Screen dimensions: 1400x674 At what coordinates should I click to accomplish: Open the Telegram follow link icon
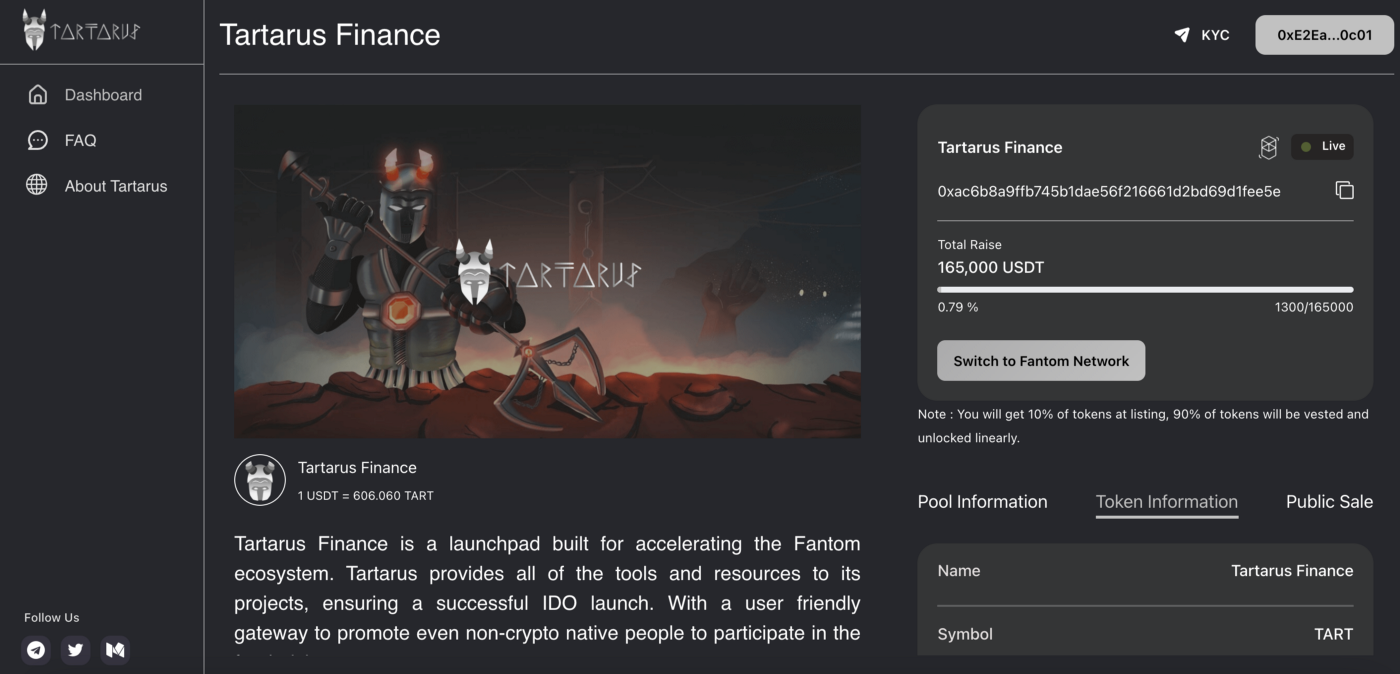tap(36, 650)
